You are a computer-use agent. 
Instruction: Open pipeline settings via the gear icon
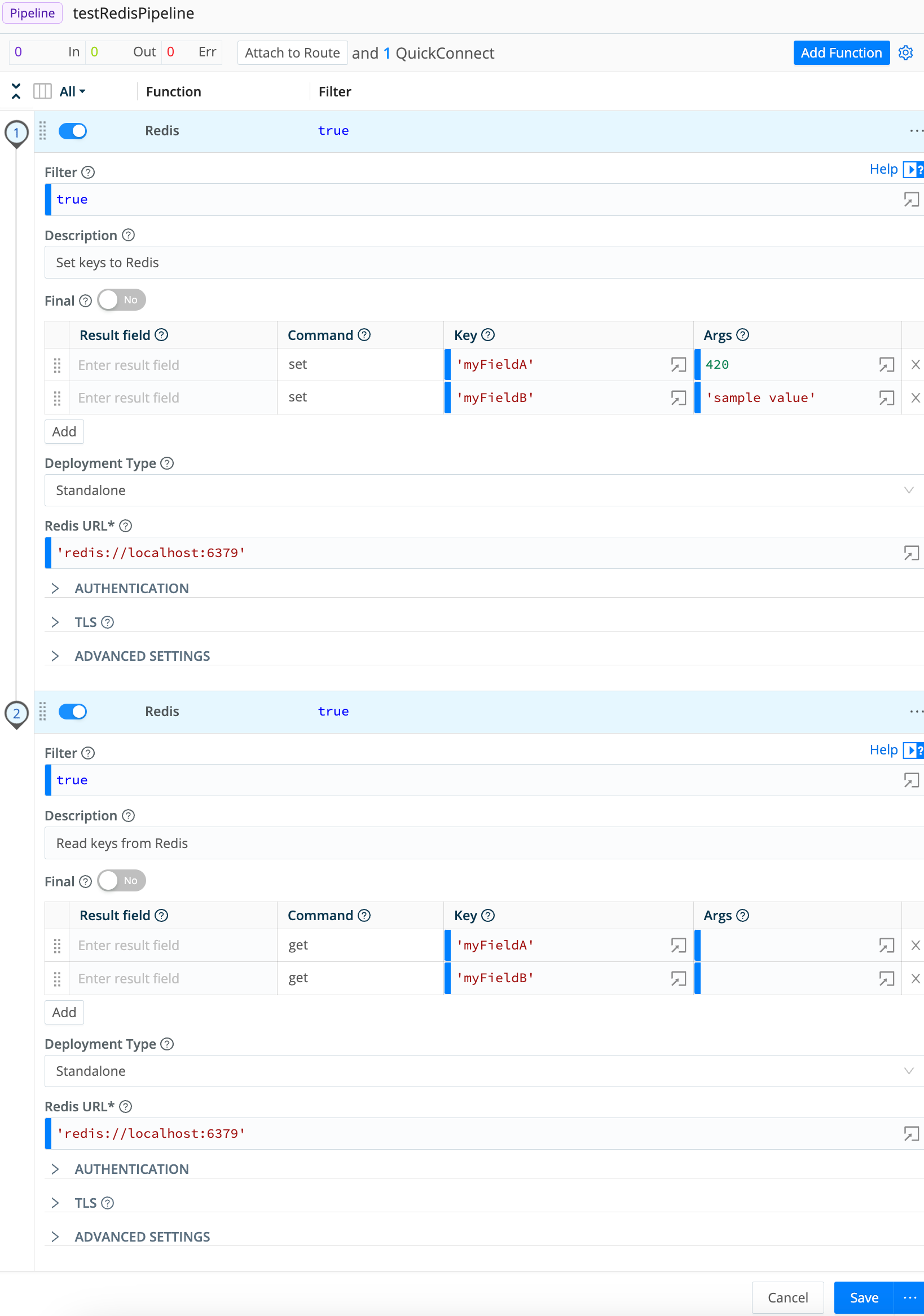click(905, 53)
